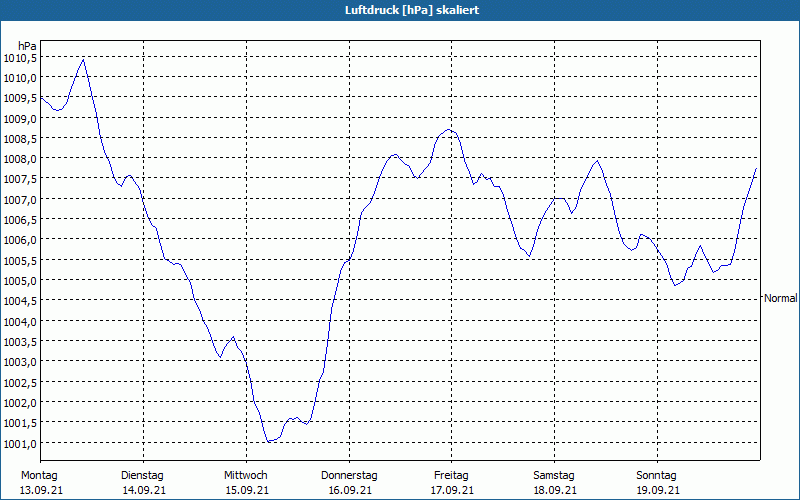The width and height of the screenshot is (800, 500).
Task: Click the 'Normal' pressure marker label
Action: tap(780, 298)
